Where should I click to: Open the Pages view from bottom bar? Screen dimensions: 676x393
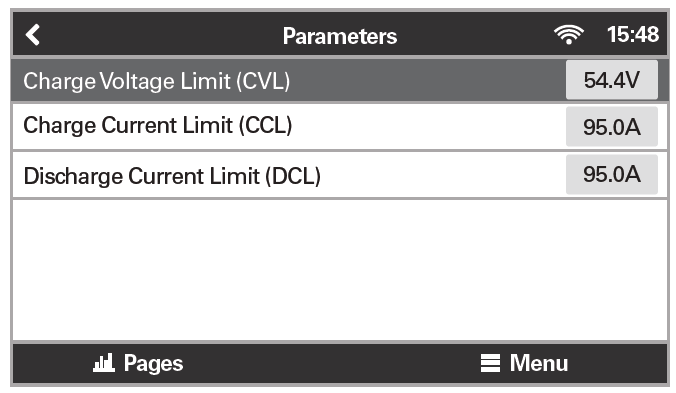tap(138, 363)
